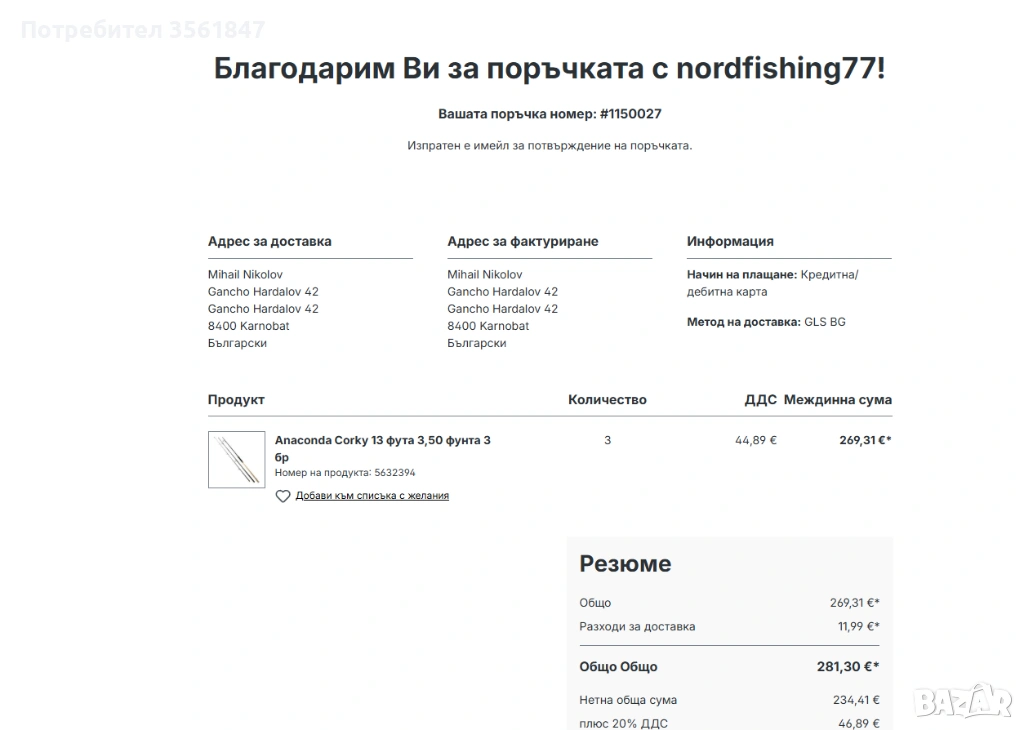The height and width of the screenshot is (730, 1024).
Task: Click the "Междинна сума" column header
Action: tap(837, 400)
